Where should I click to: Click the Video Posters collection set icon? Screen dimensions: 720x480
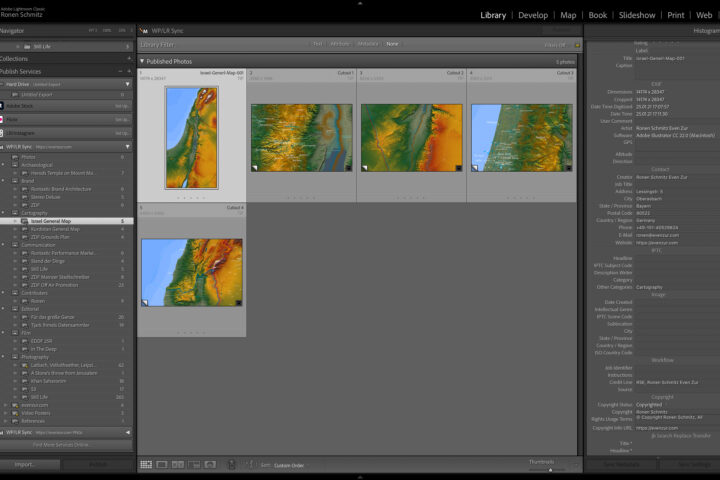click(15, 413)
